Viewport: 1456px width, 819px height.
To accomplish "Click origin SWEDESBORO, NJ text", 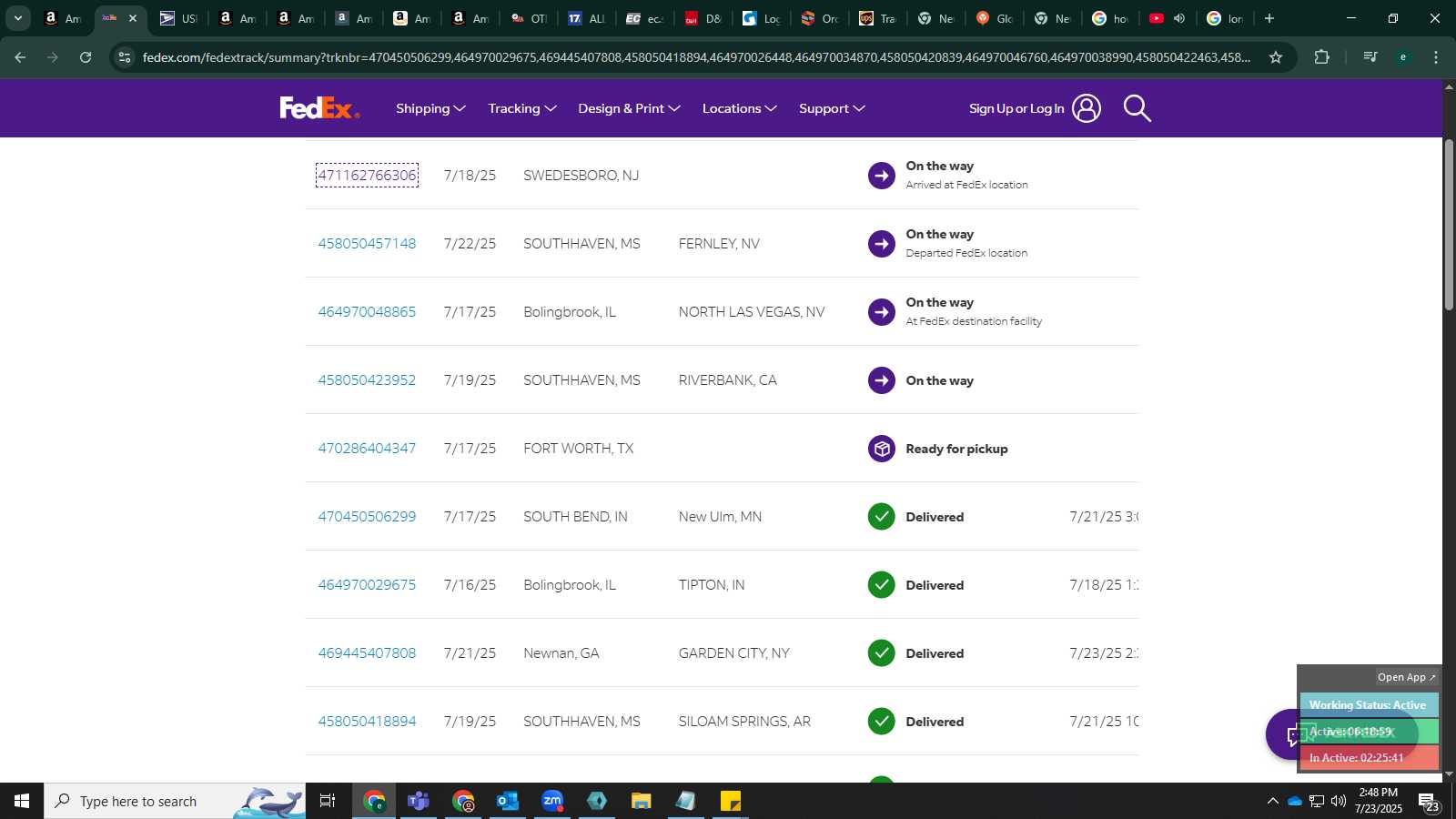I will (581, 176).
